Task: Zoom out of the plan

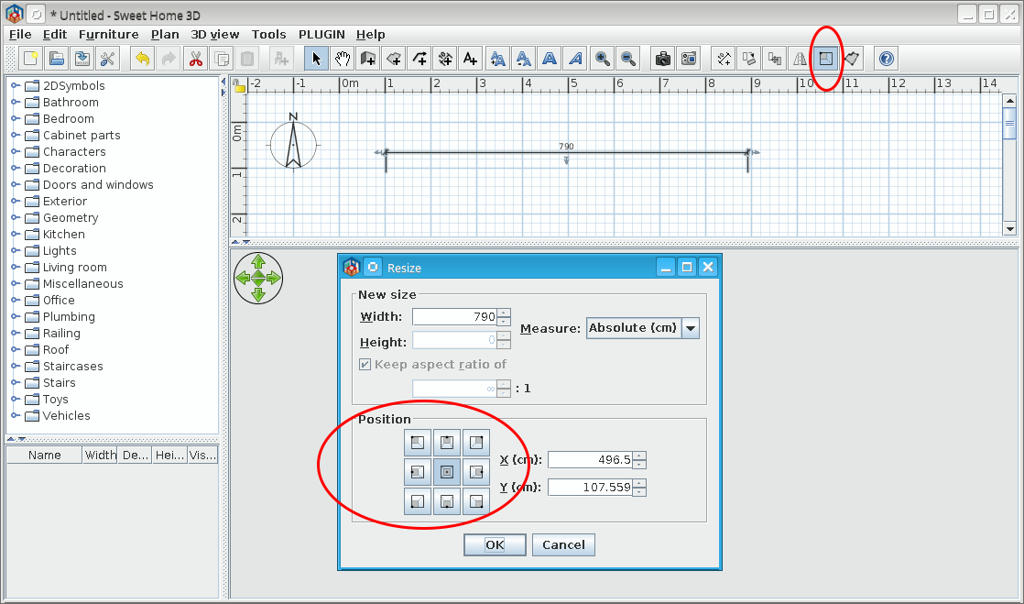Action: [x=628, y=59]
